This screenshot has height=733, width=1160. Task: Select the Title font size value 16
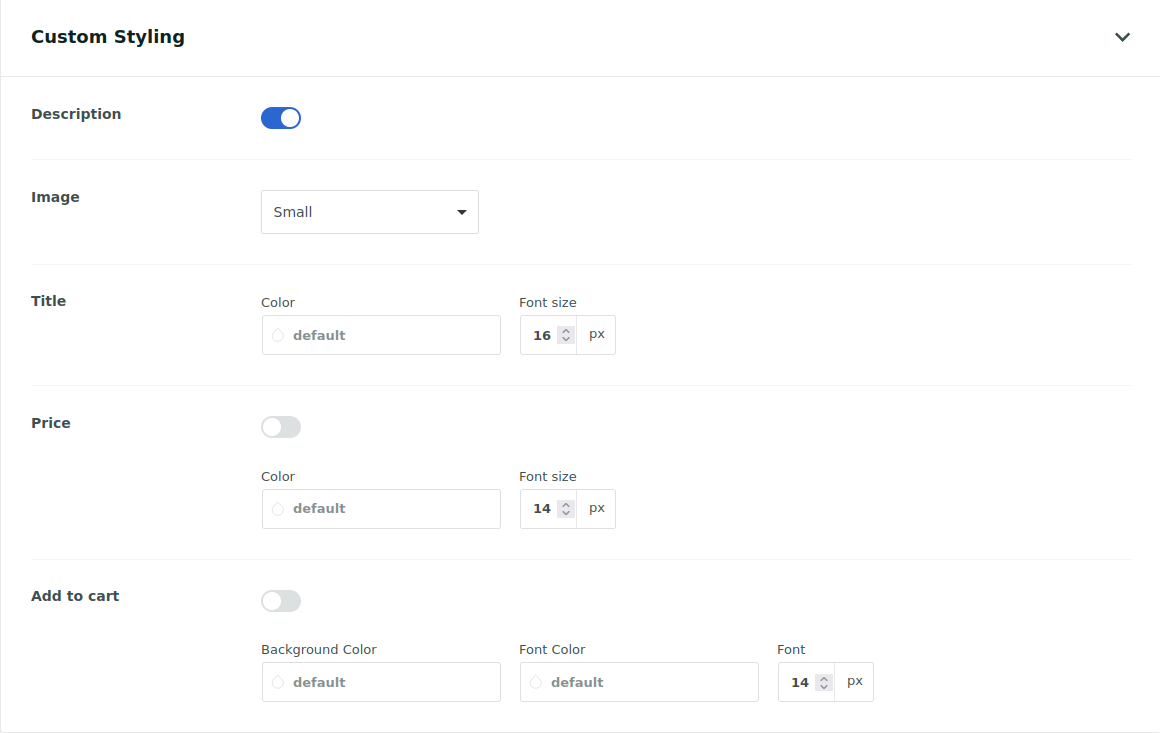pyautogui.click(x=543, y=334)
